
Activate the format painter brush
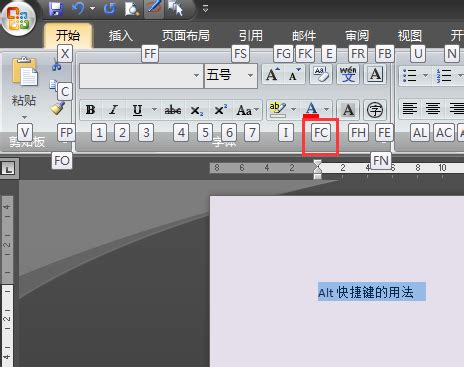pos(57,109)
